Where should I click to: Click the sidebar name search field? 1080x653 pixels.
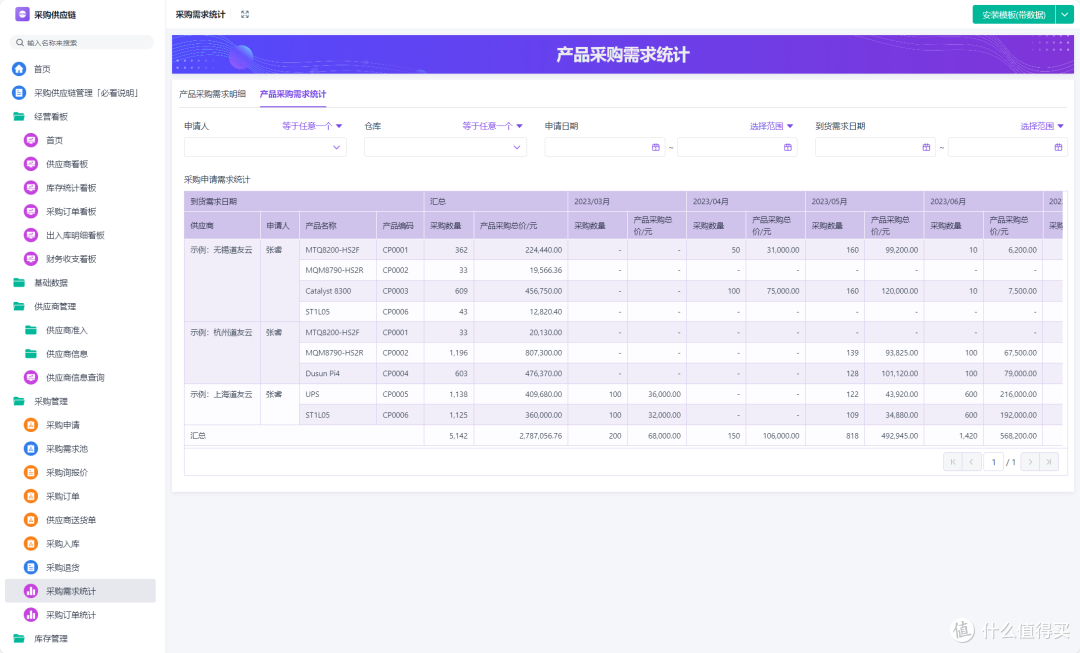tap(82, 43)
